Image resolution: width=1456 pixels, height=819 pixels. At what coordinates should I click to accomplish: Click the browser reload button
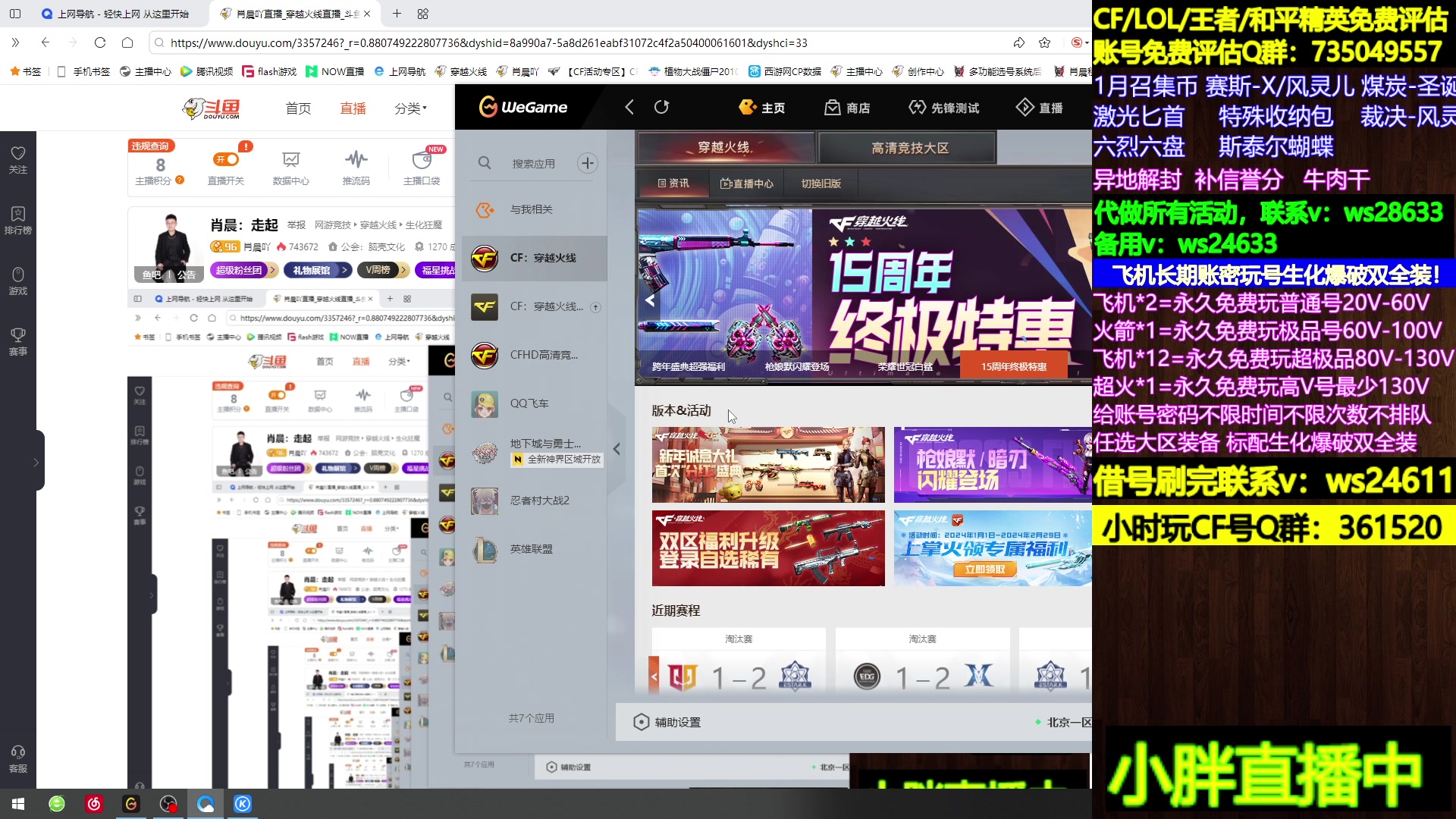tap(100, 42)
